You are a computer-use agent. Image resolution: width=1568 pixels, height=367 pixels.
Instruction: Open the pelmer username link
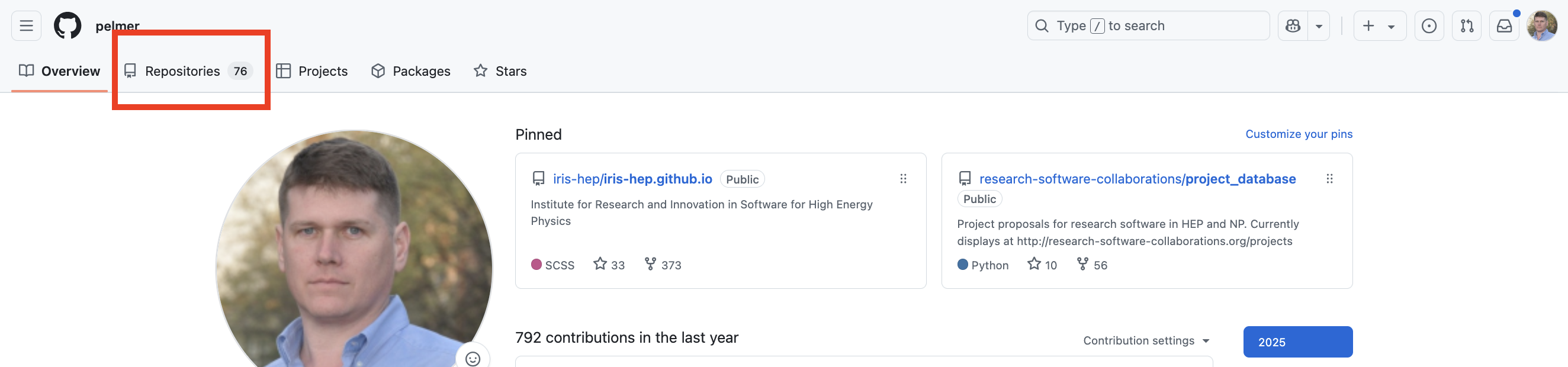tap(117, 25)
